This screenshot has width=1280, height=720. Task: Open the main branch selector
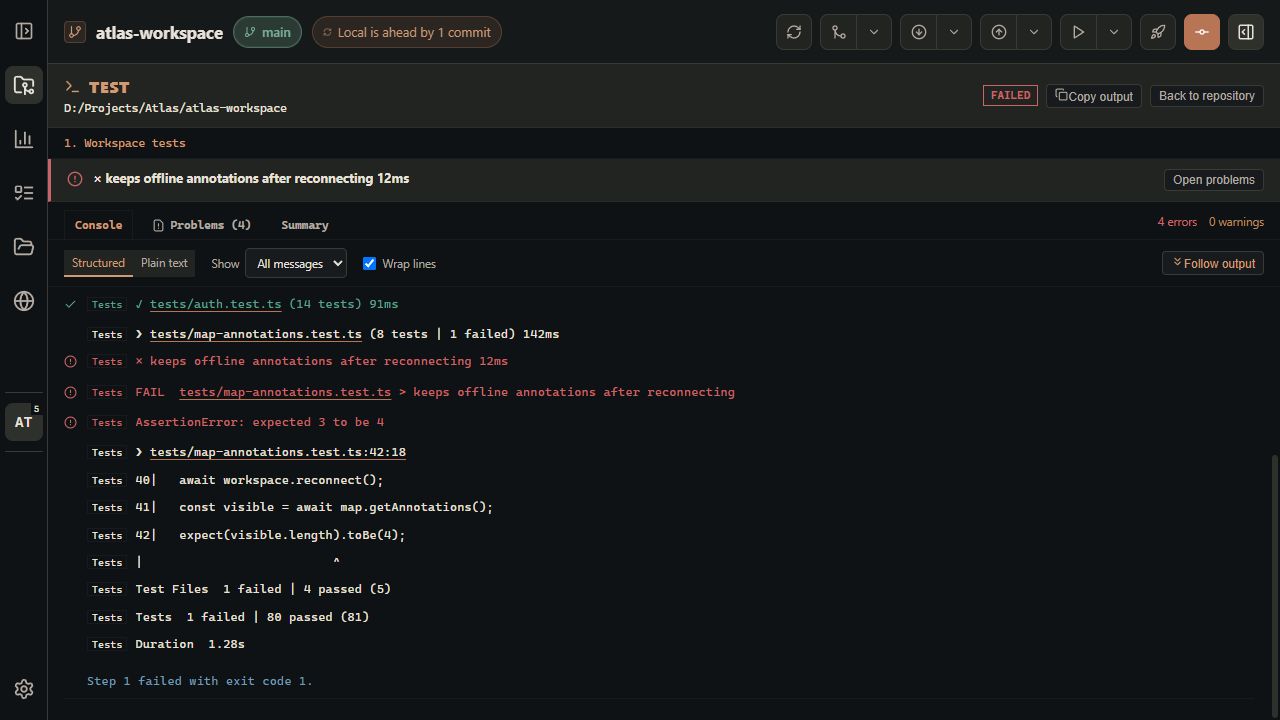tap(267, 32)
